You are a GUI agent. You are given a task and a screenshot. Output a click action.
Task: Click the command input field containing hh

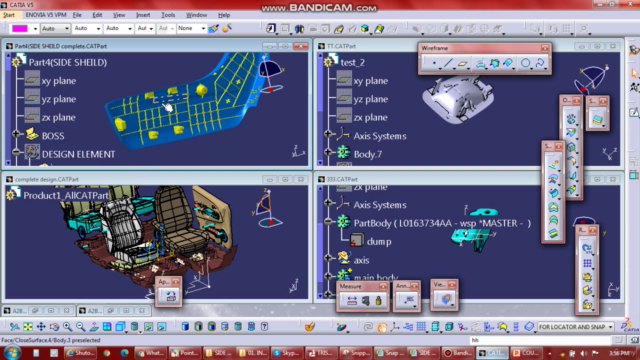coord(540,340)
